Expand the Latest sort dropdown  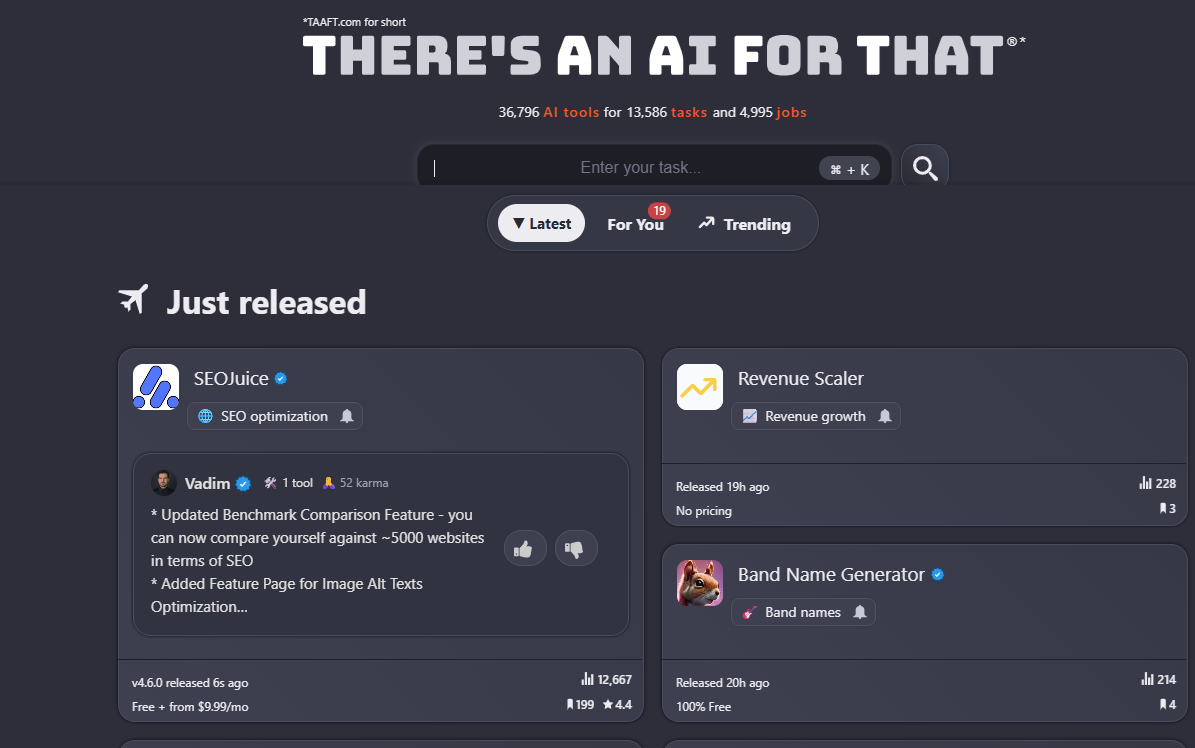[x=541, y=223]
